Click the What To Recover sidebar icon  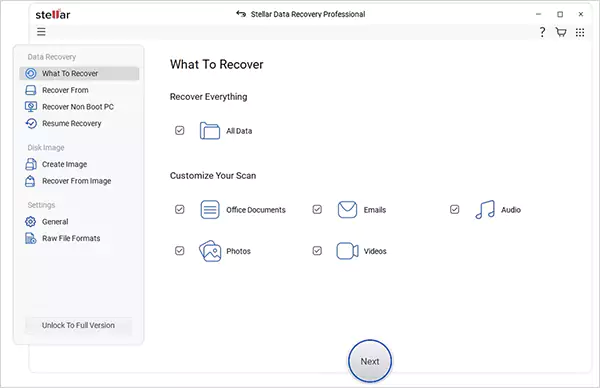coord(31,73)
